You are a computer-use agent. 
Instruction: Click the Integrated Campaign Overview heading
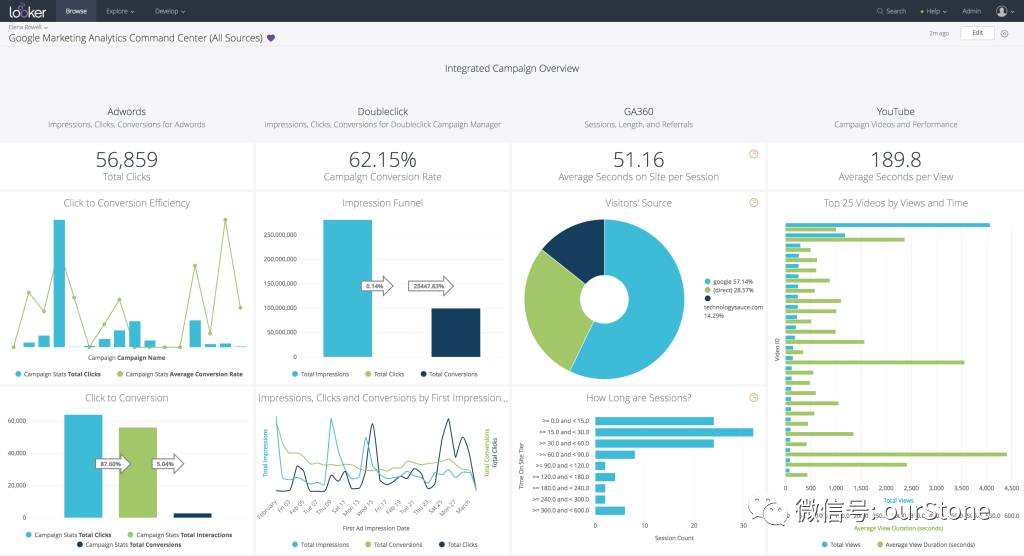(x=512, y=68)
